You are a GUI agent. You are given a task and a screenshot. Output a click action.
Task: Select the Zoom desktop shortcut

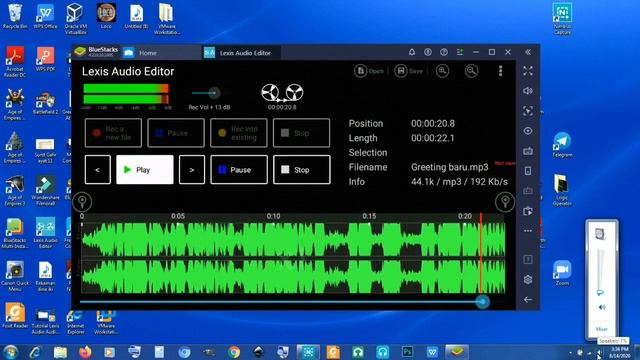(562, 273)
